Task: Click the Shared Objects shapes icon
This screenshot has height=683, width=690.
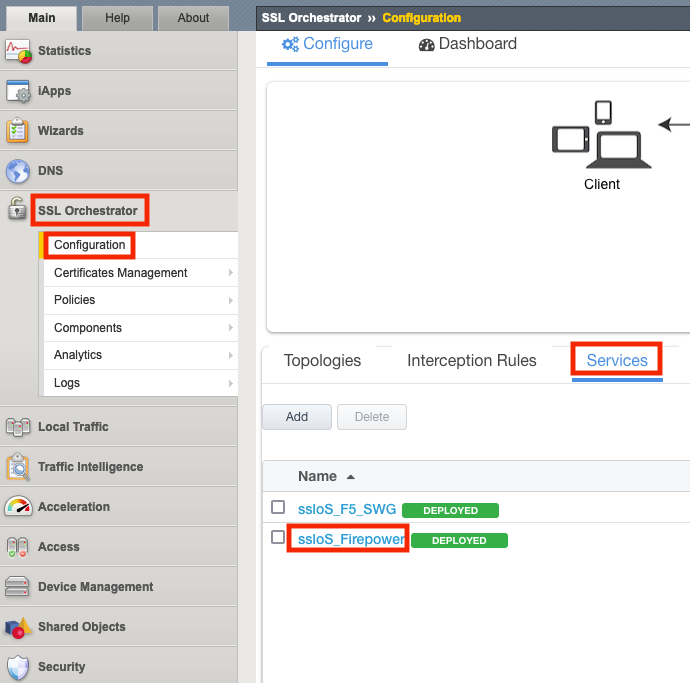Action: coord(18,628)
